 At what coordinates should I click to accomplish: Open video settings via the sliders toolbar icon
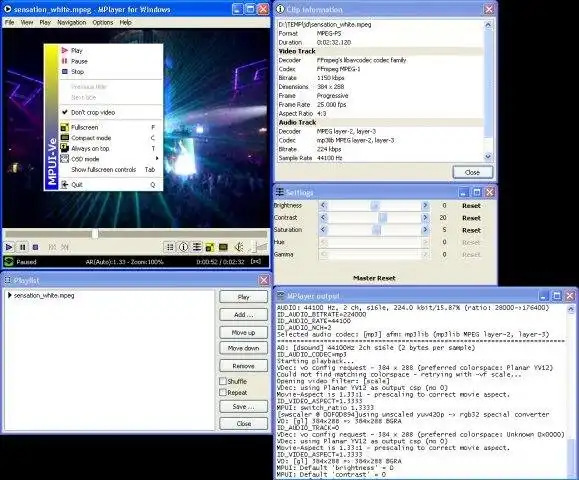[196, 247]
